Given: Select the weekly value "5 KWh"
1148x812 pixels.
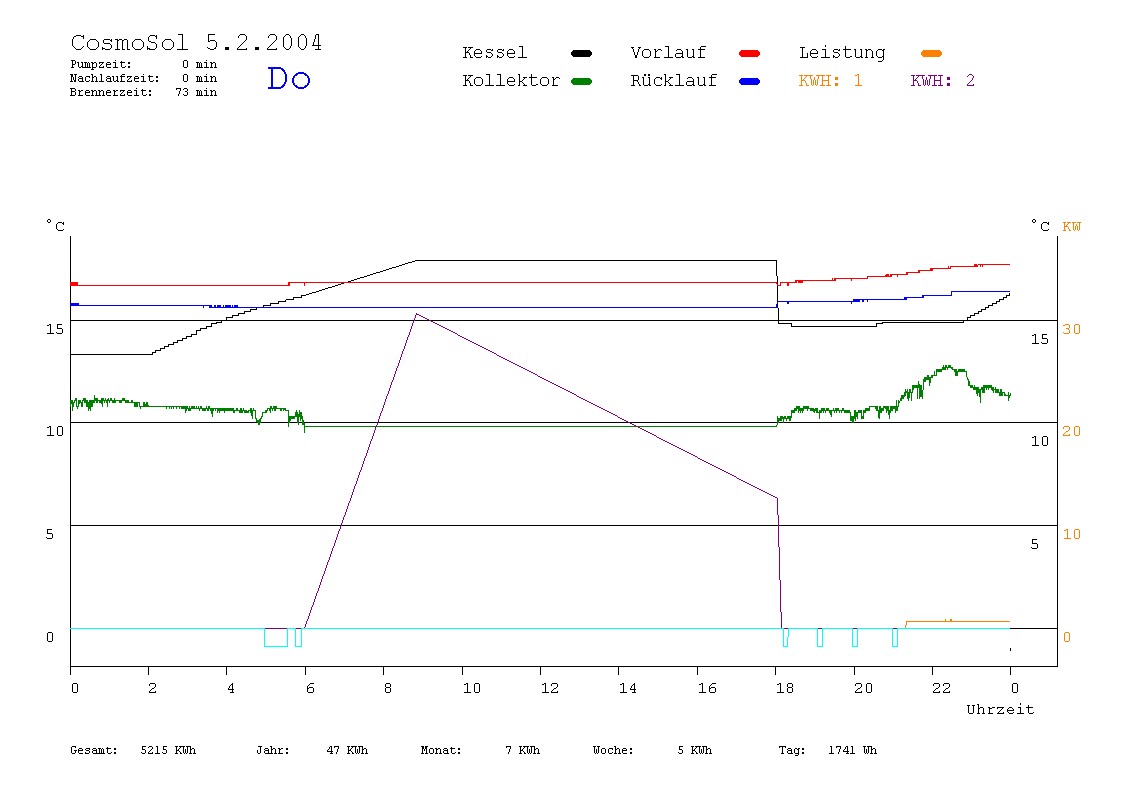Looking at the screenshot, I should point(694,750).
